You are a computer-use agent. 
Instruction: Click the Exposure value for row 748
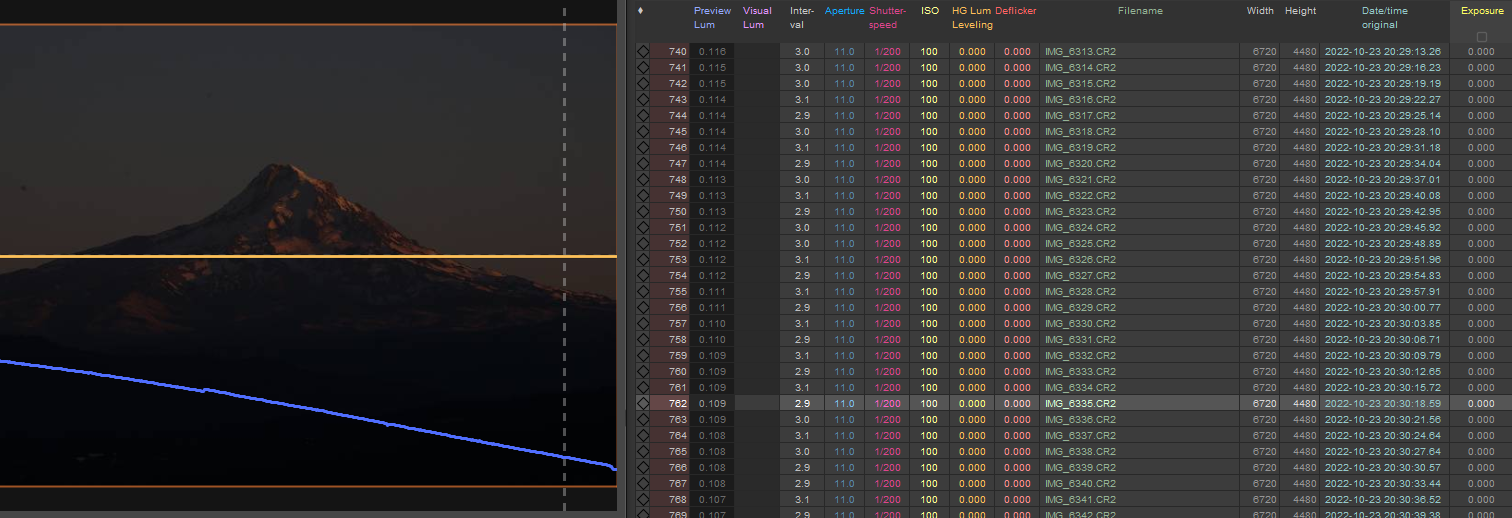1480,180
